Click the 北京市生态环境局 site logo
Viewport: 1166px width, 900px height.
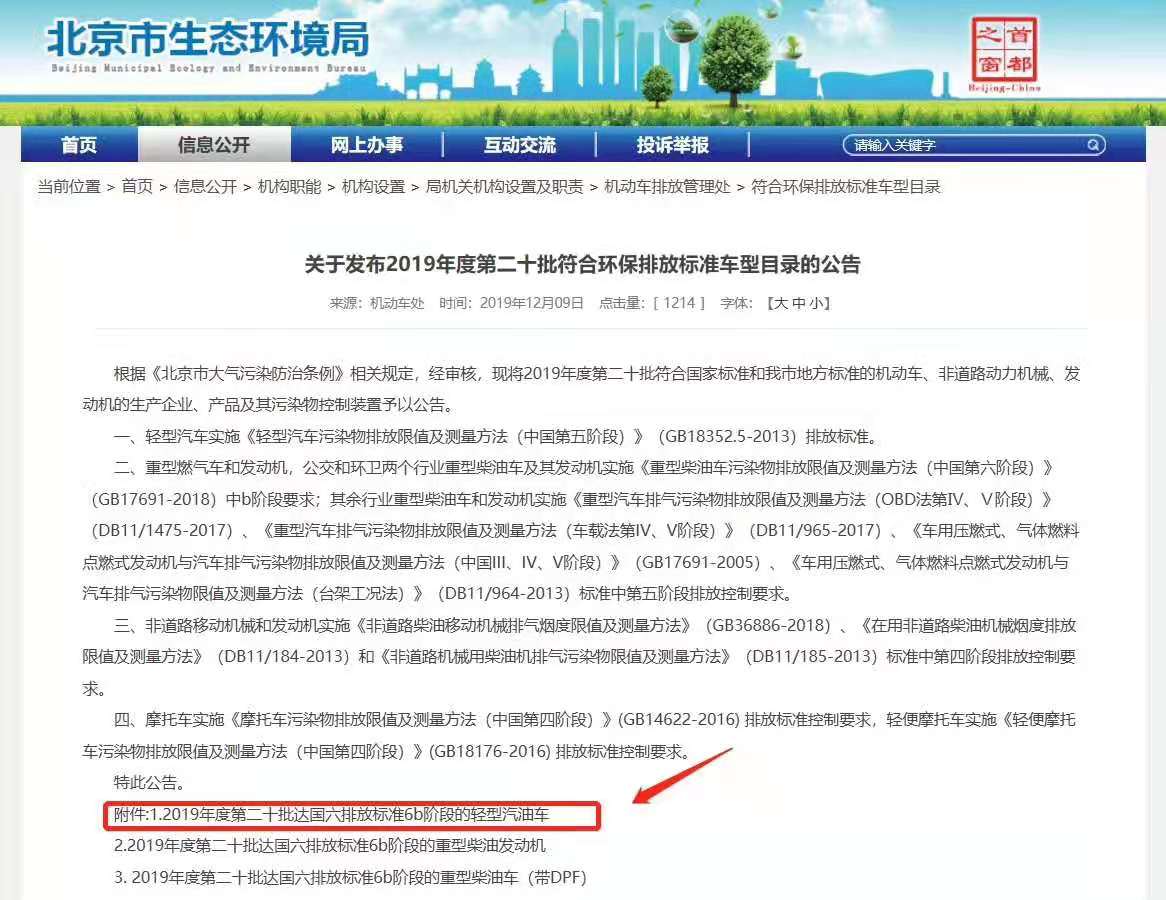pyautogui.click(x=207, y=42)
